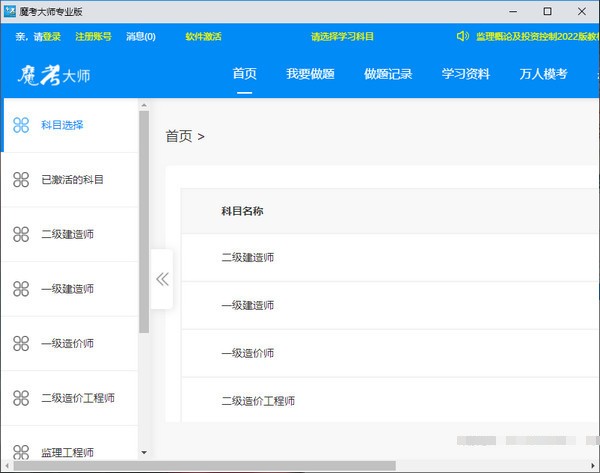Click the 二级建造师 sidebar icon

(x=21, y=234)
